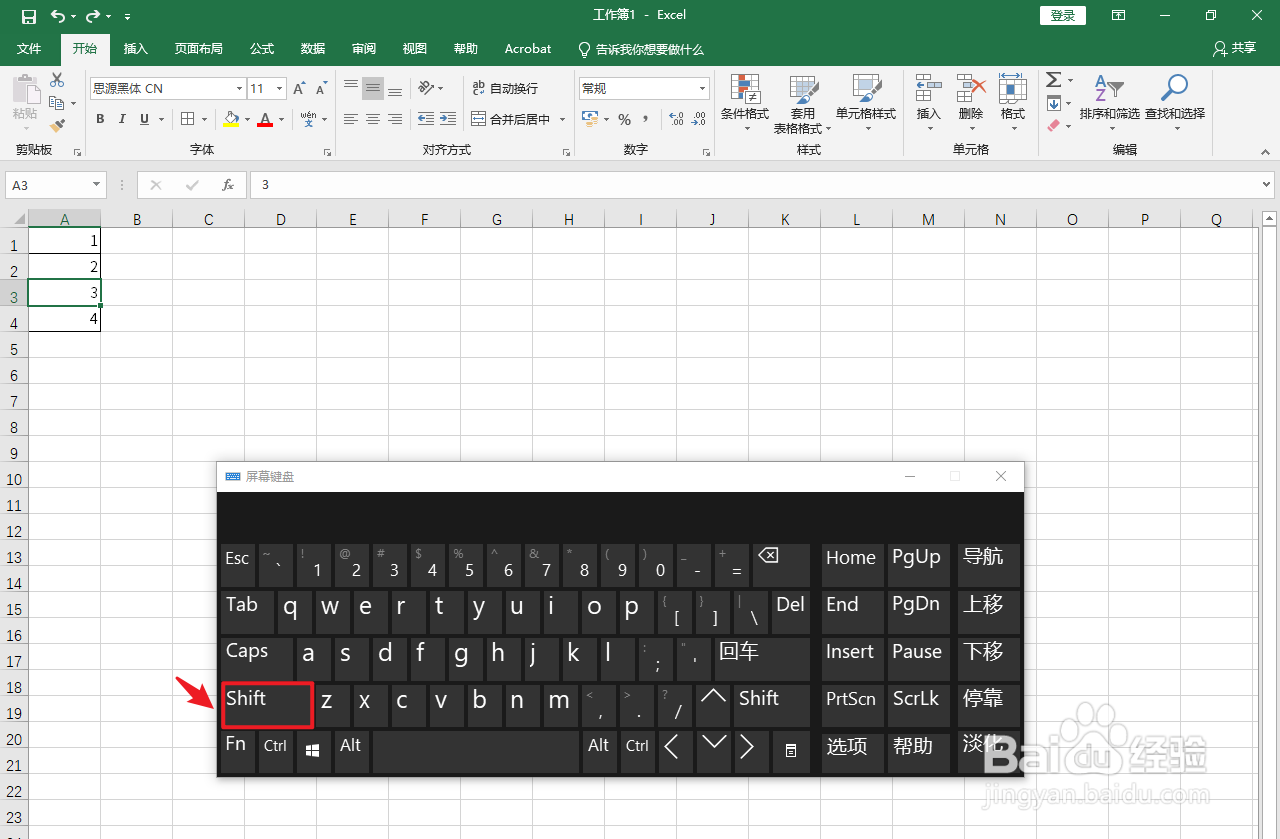
Task: Apply italic formatting
Action: tap(122, 119)
